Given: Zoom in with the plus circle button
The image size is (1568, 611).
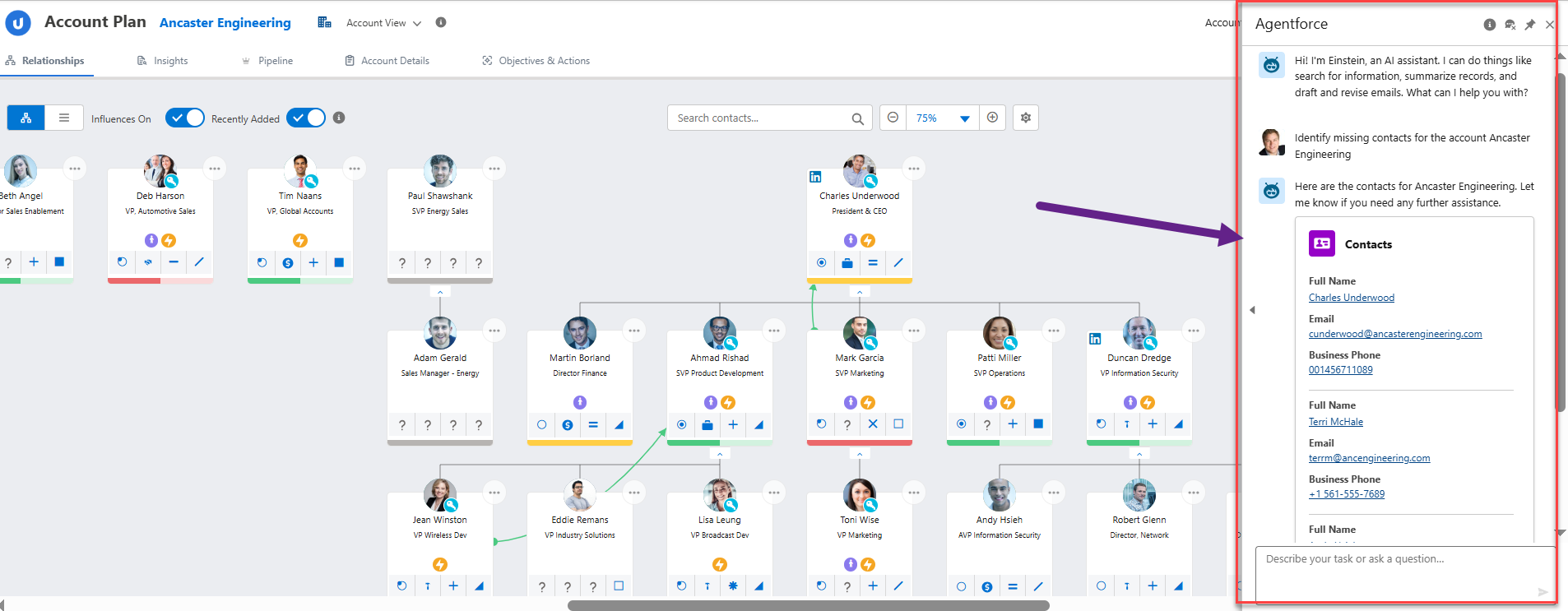Looking at the screenshot, I should [x=993, y=118].
